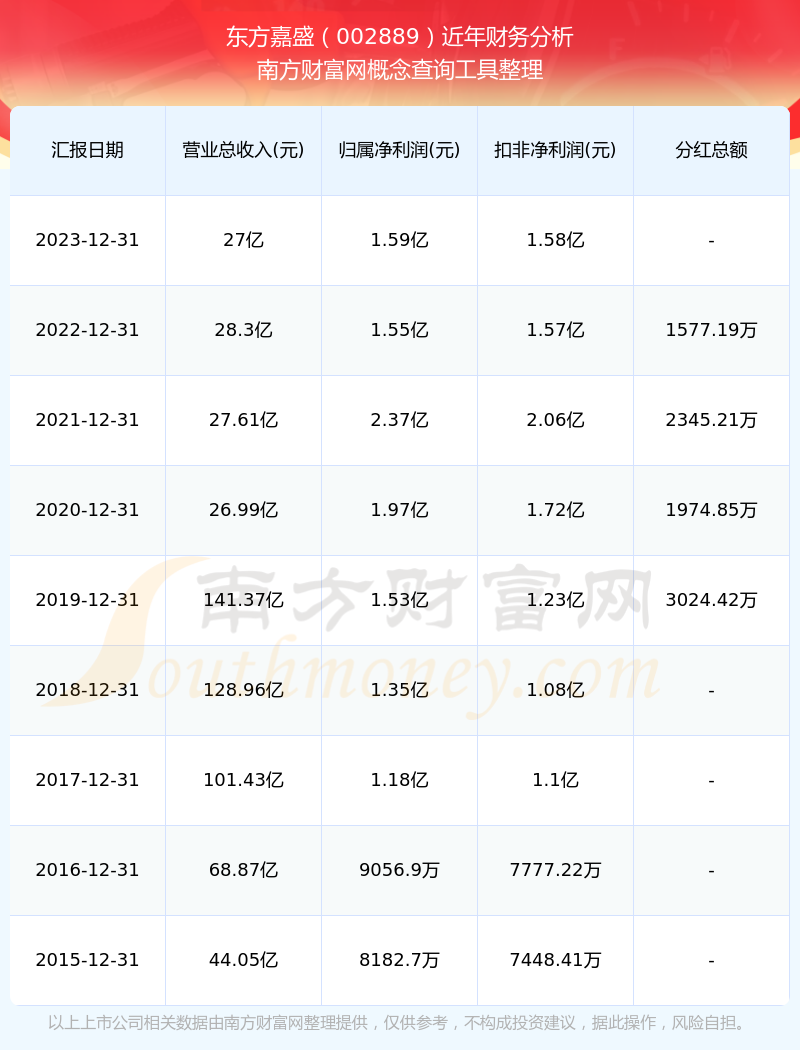Select dividend value 3024.42万
Screen dimensions: 800x1050
711,600
